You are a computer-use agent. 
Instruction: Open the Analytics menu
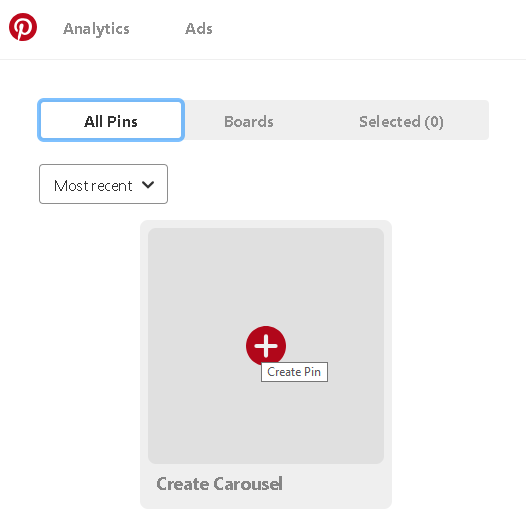point(96,29)
